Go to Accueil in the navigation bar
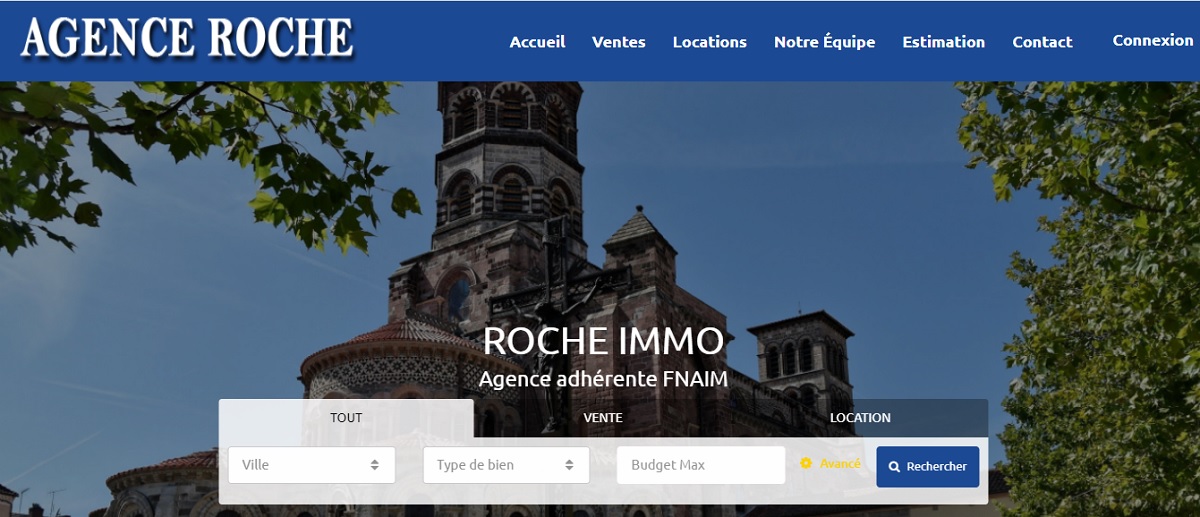The image size is (1200, 517). (x=537, y=42)
